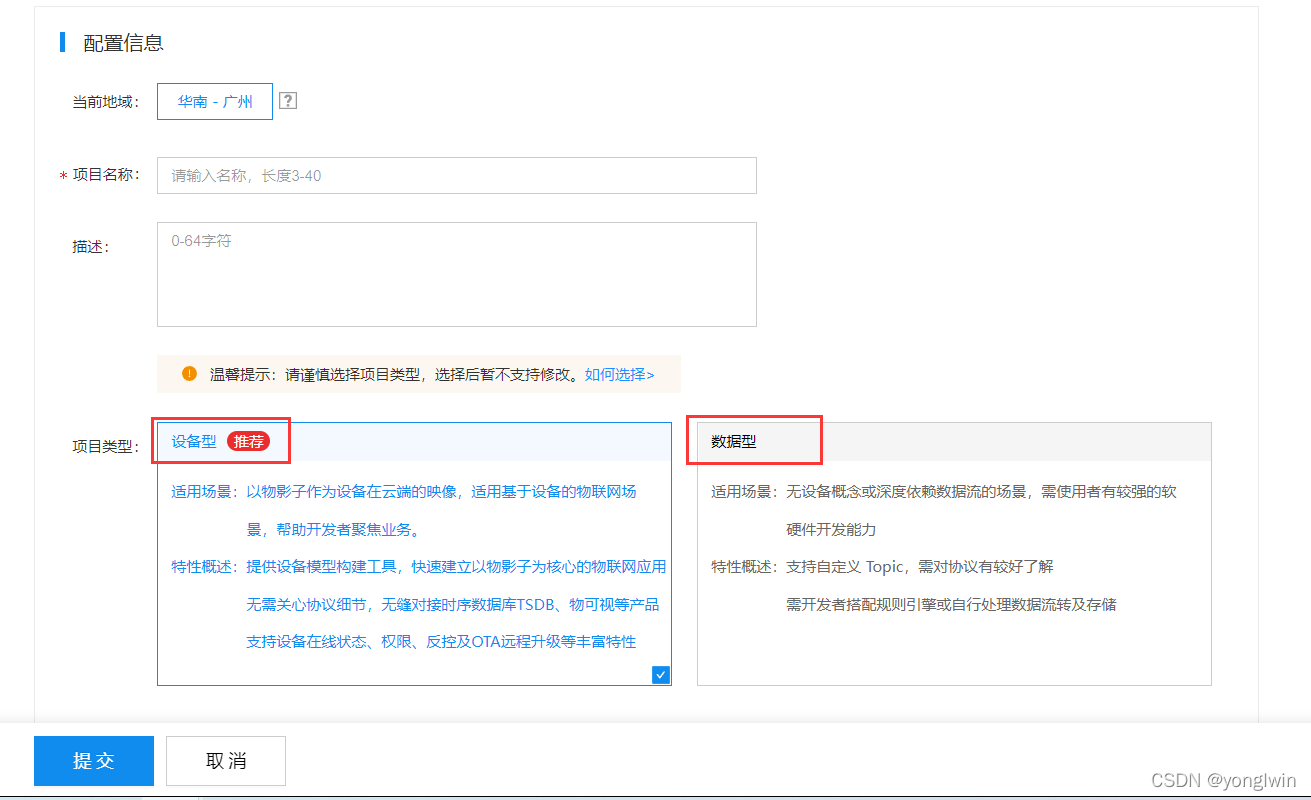The height and width of the screenshot is (800, 1311).
Task: Click 数据型 line about 规则引擎
Action: (951, 604)
